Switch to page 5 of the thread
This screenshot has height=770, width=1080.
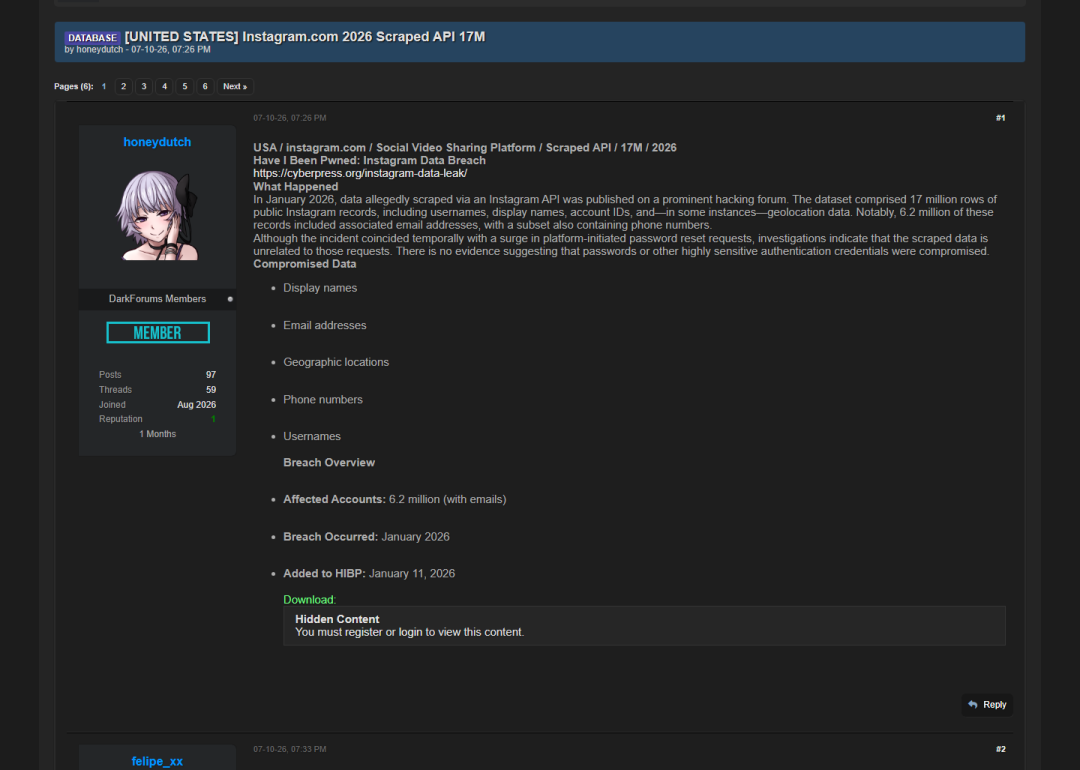pos(185,87)
